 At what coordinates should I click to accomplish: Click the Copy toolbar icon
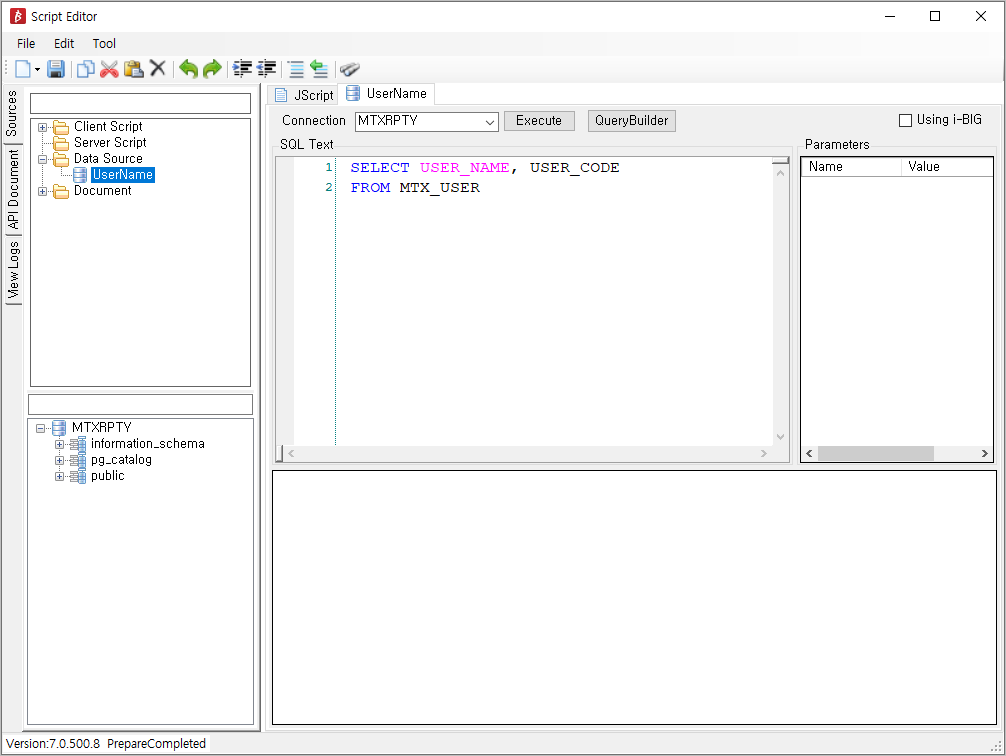[x=85, y=69]
